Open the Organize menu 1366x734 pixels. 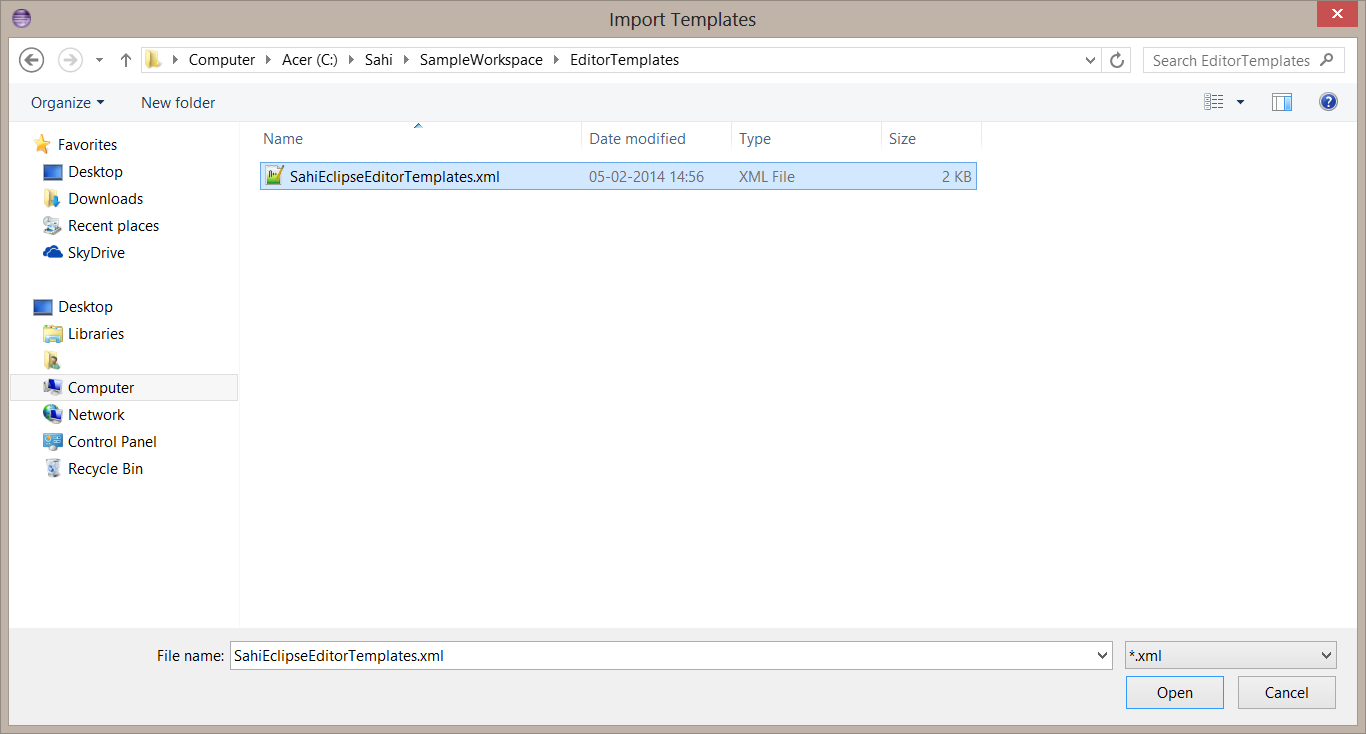click(67, 102)
